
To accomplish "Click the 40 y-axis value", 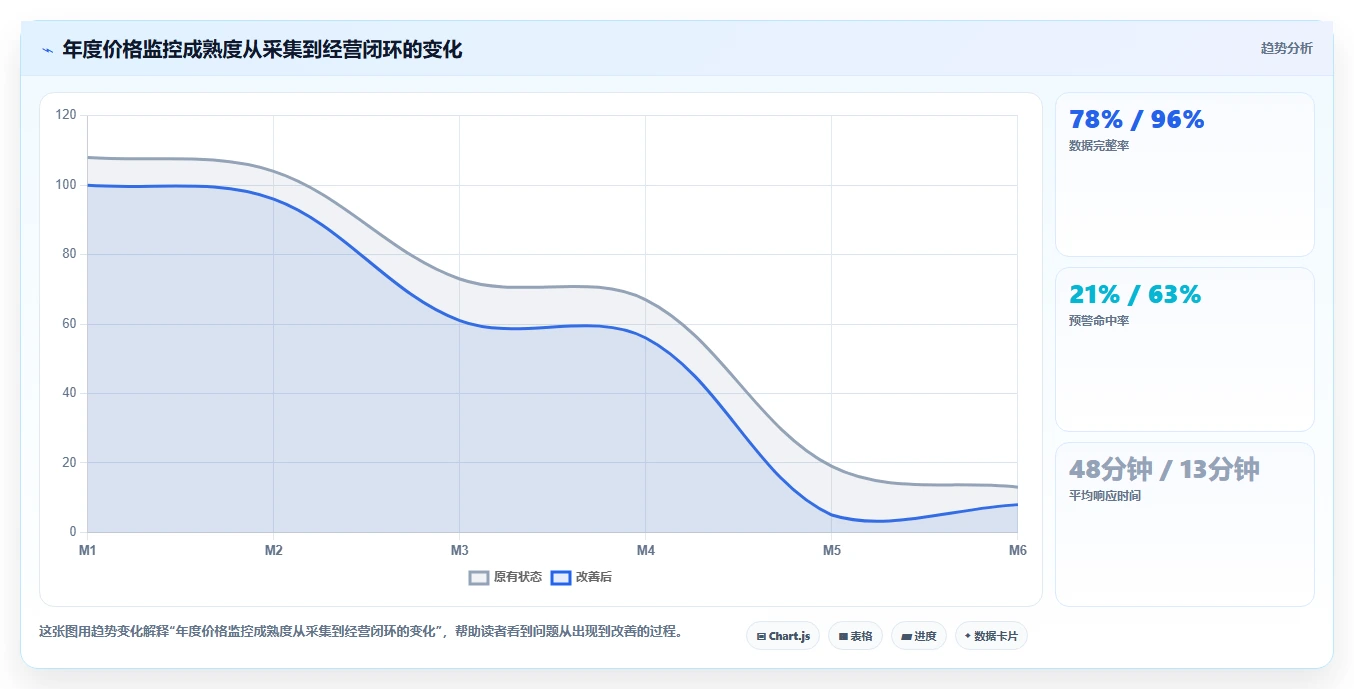I will tap(69, 393).
